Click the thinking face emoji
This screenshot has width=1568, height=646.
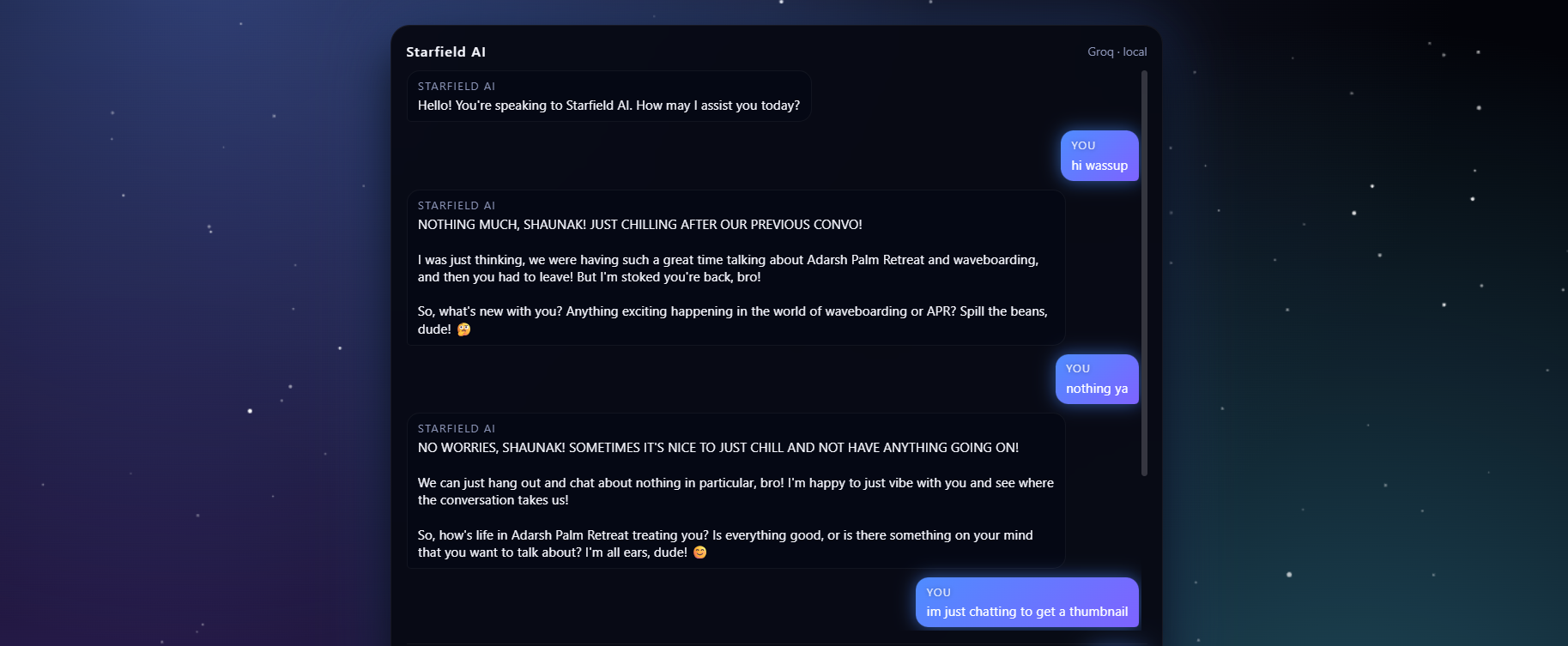point(463,329)
